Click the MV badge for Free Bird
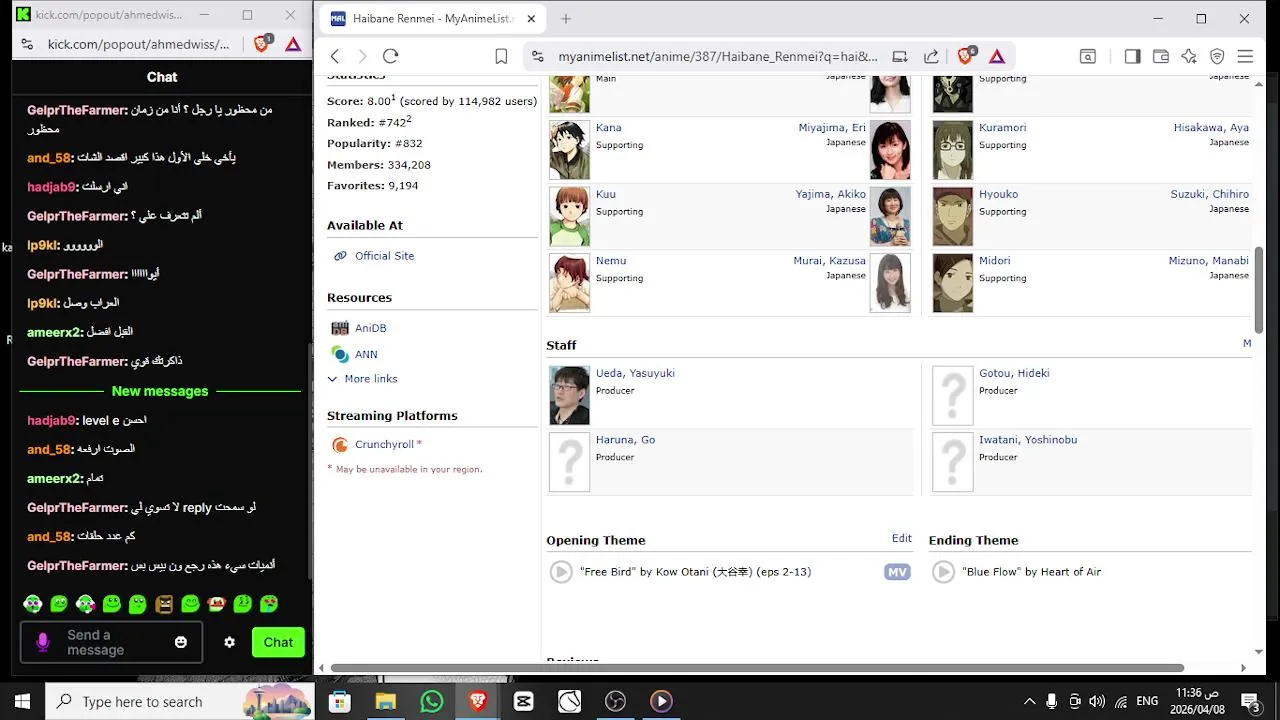 [897, 572]
